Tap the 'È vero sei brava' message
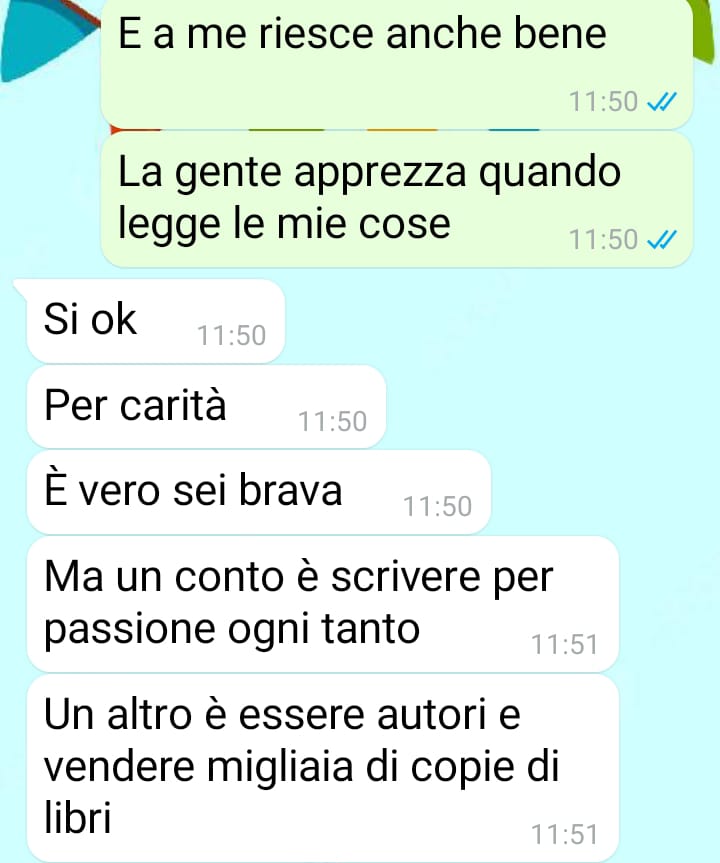Screen dimensions: 720x863 click(258, 491)
